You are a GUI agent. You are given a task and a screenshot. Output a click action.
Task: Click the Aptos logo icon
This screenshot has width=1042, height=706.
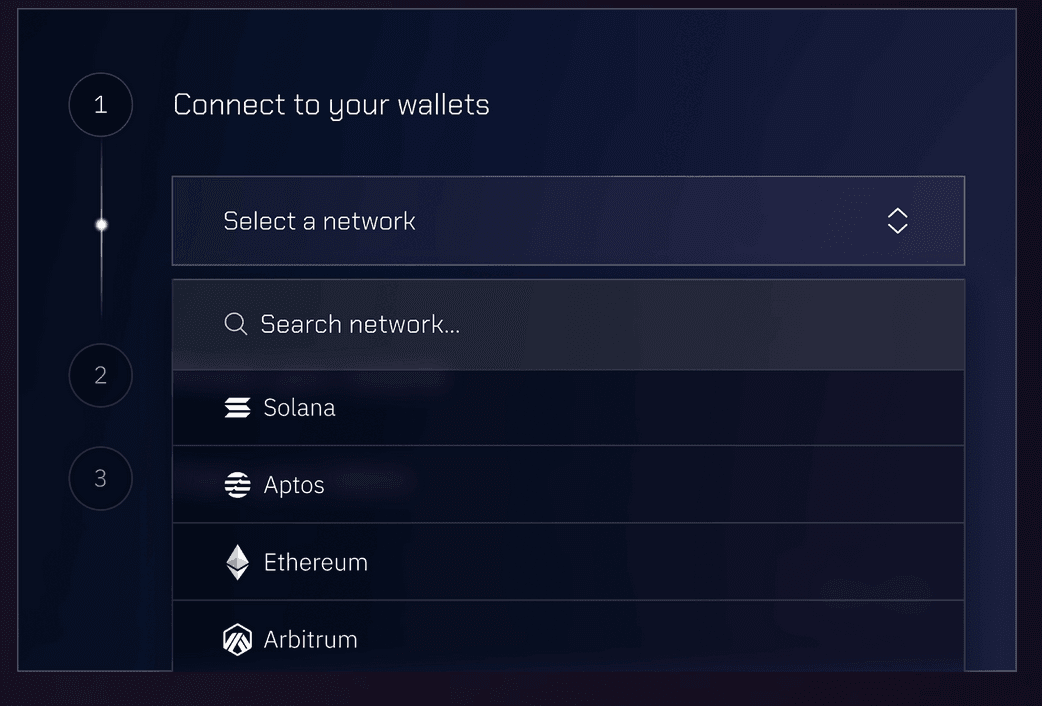tap(237, 485)
